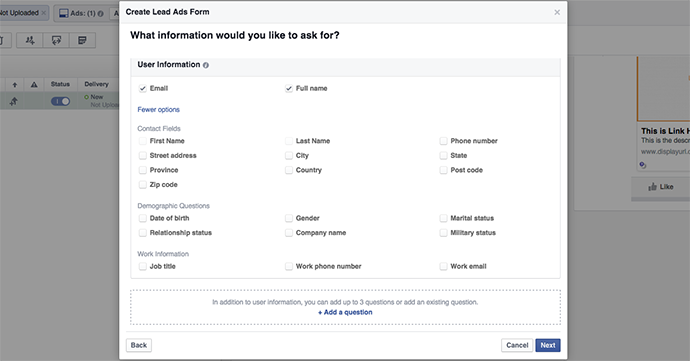Check the Zip code checkbox

tap(143, 184)
